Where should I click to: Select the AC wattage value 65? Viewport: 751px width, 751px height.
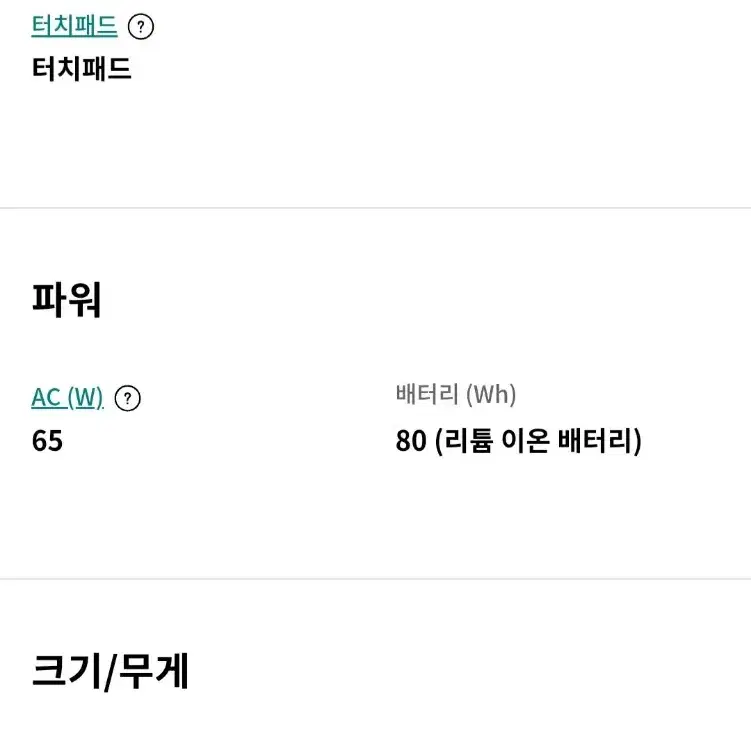(x=47, y=441)
